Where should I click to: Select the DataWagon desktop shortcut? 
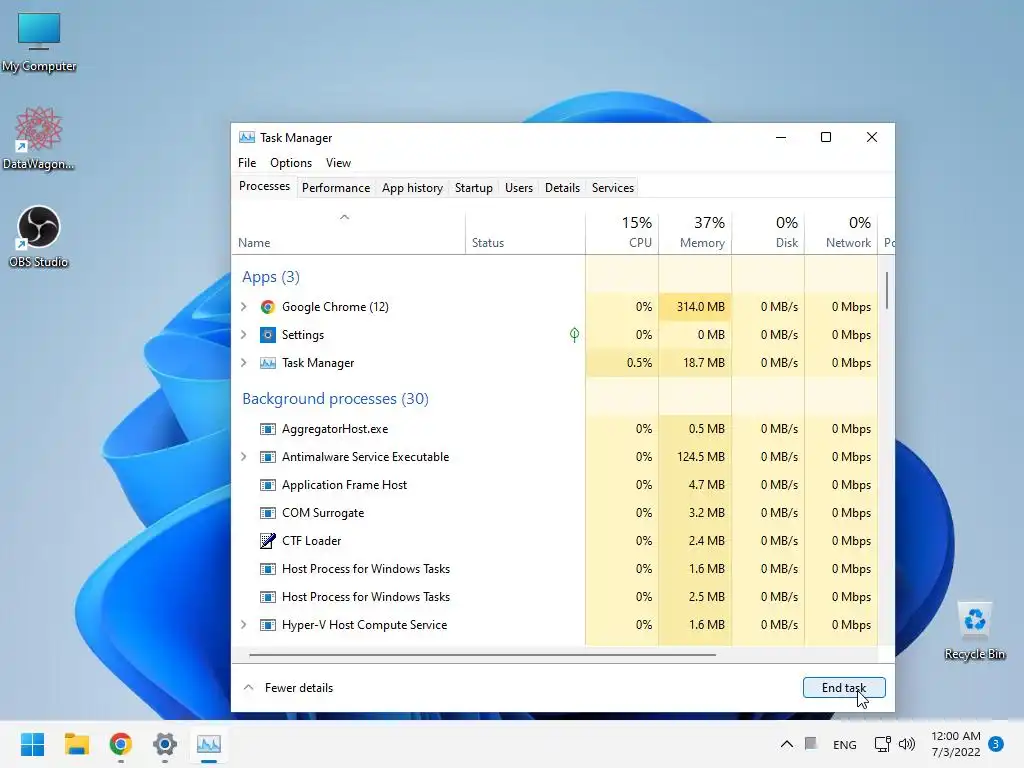[39, 138]
